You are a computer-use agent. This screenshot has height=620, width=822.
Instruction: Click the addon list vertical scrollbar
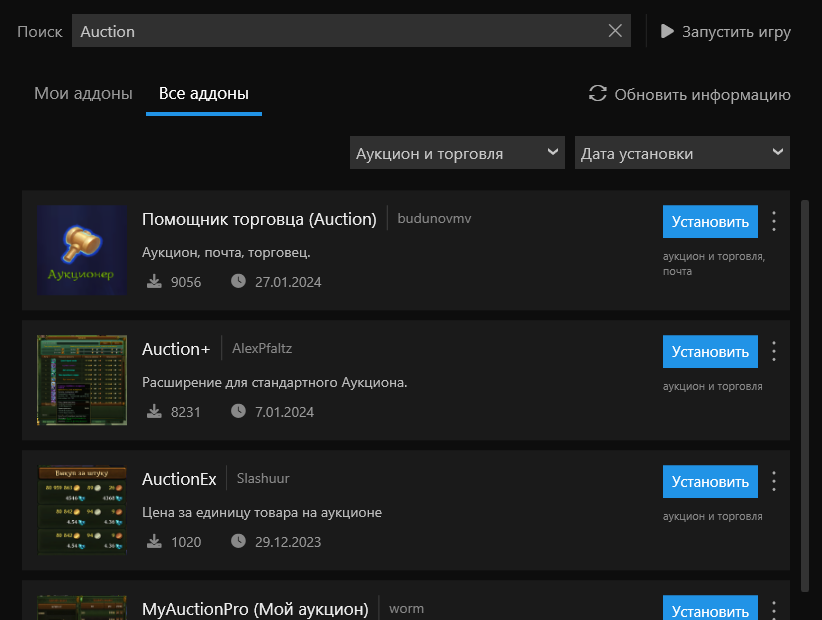(x=805, y=396)
